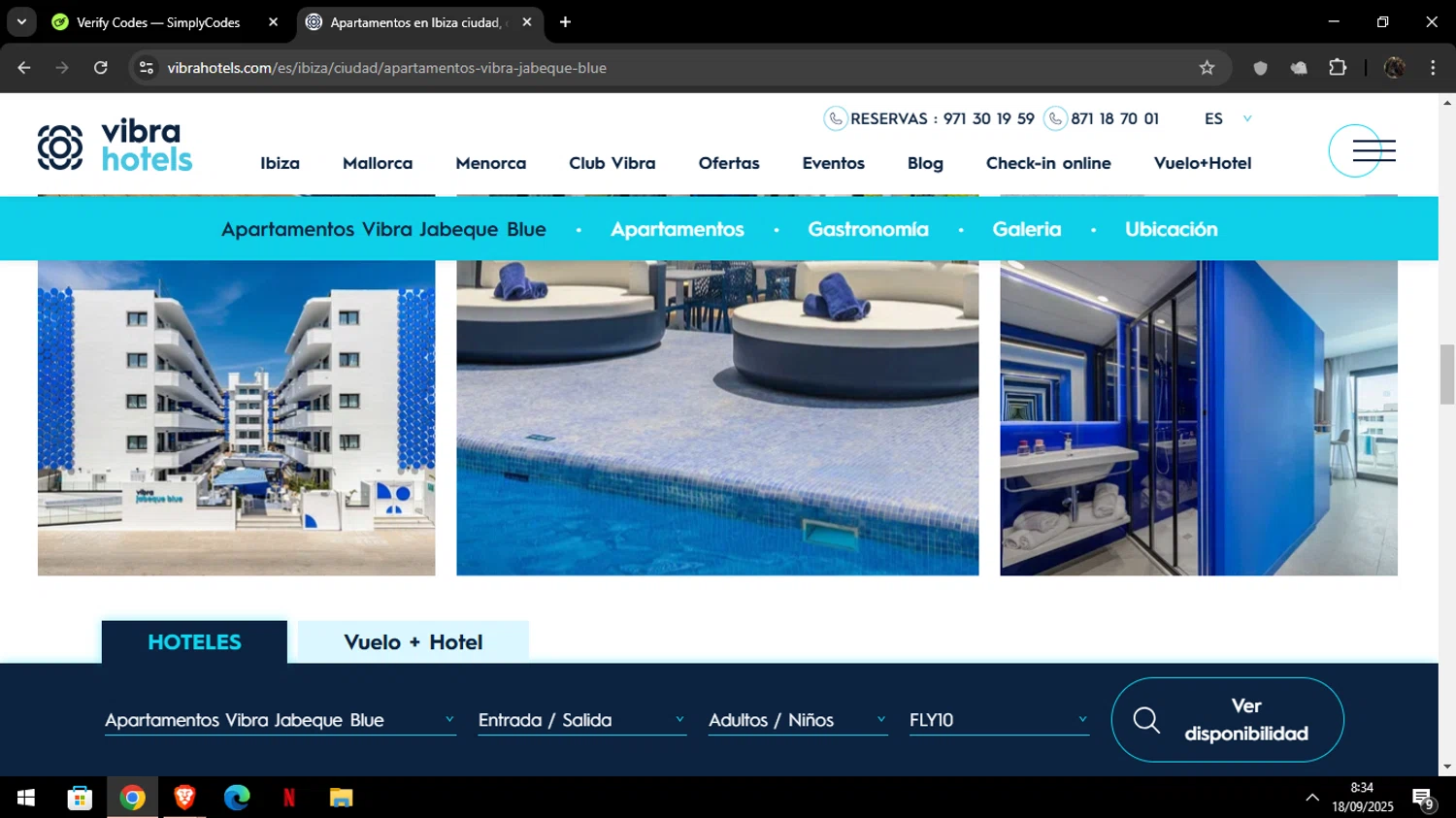Open the Adultos / Niños dropdown
The width and height of the screenshot is (1456, 818).
(x=798, y=720)
